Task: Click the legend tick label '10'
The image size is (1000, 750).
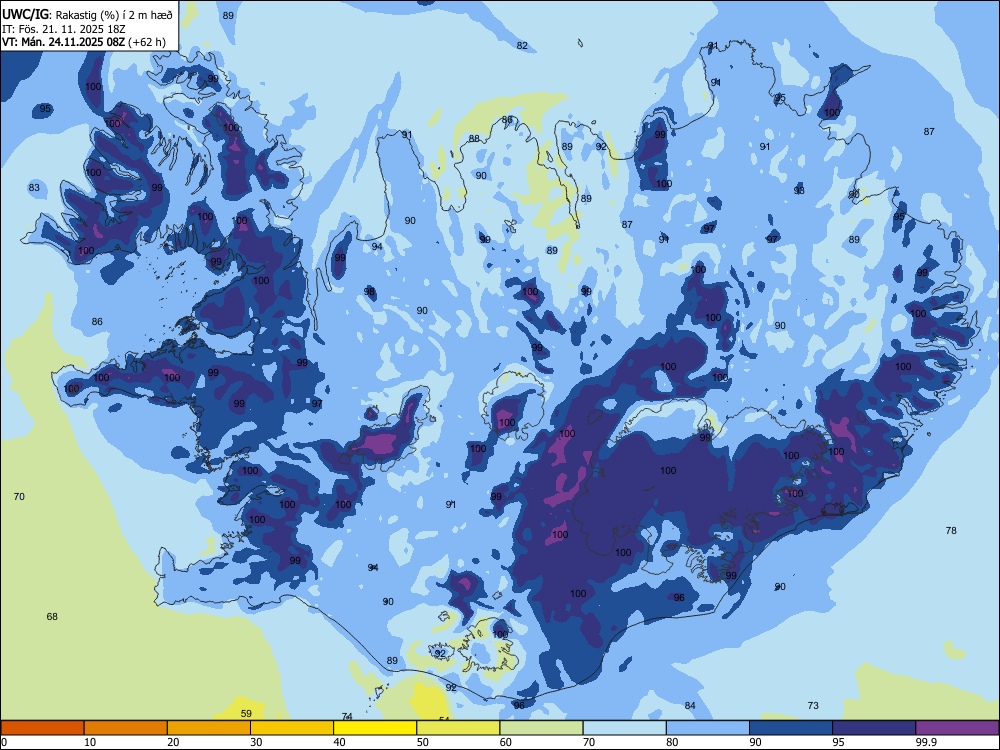Action: [x=90, y=742]
